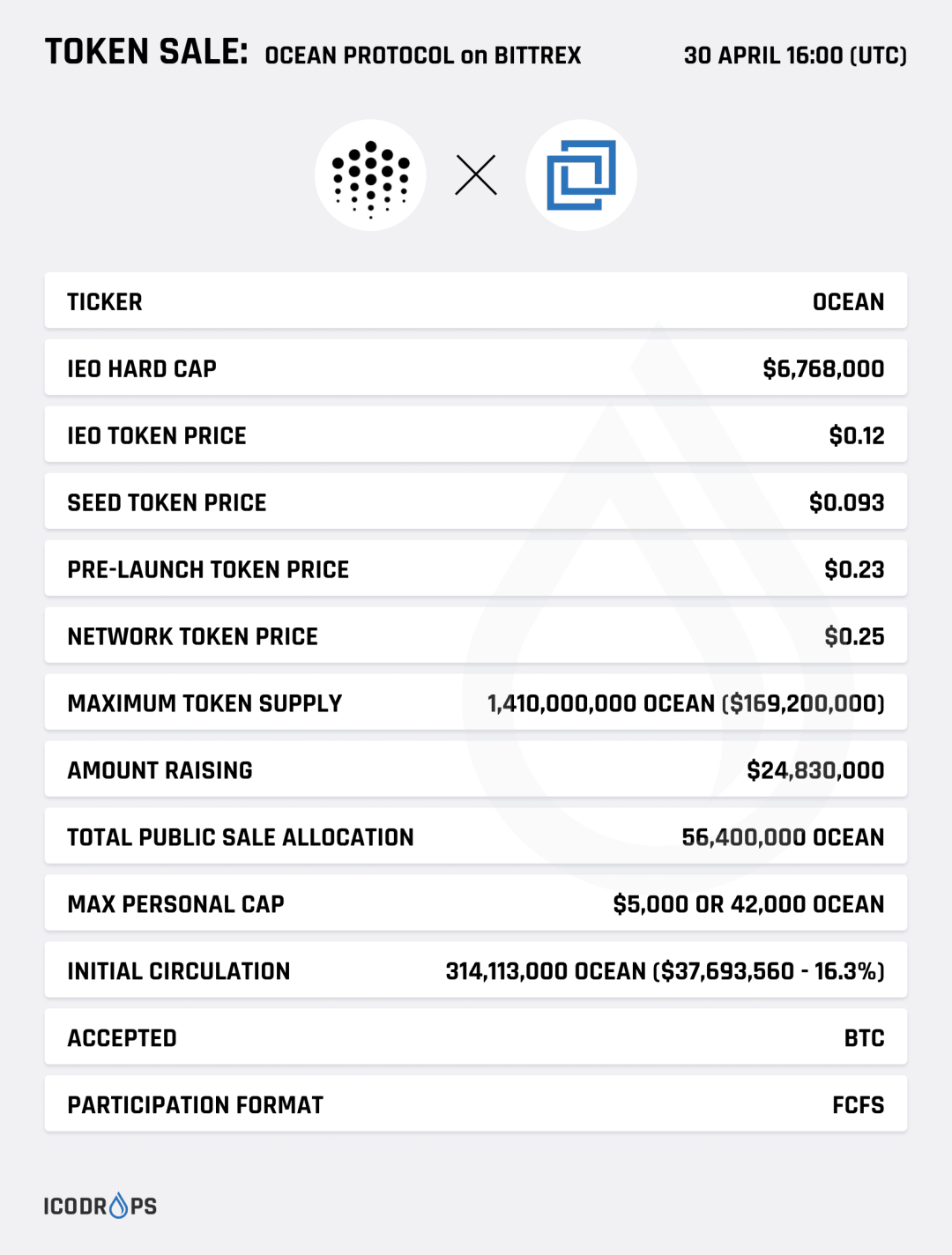The width and height of the screenshot is (952, 1255).
Task: Select the TICKER row
Action: click(476, 301)
